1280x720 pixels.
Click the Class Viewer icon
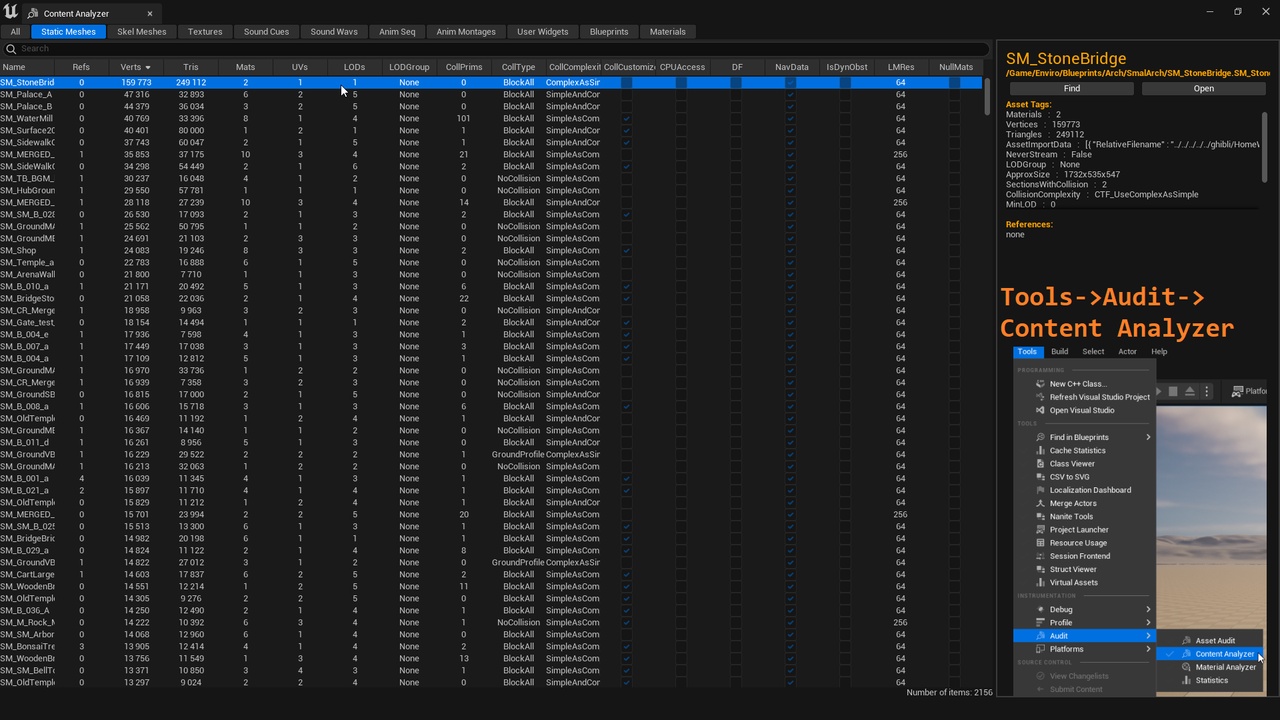click(1040, 463)
